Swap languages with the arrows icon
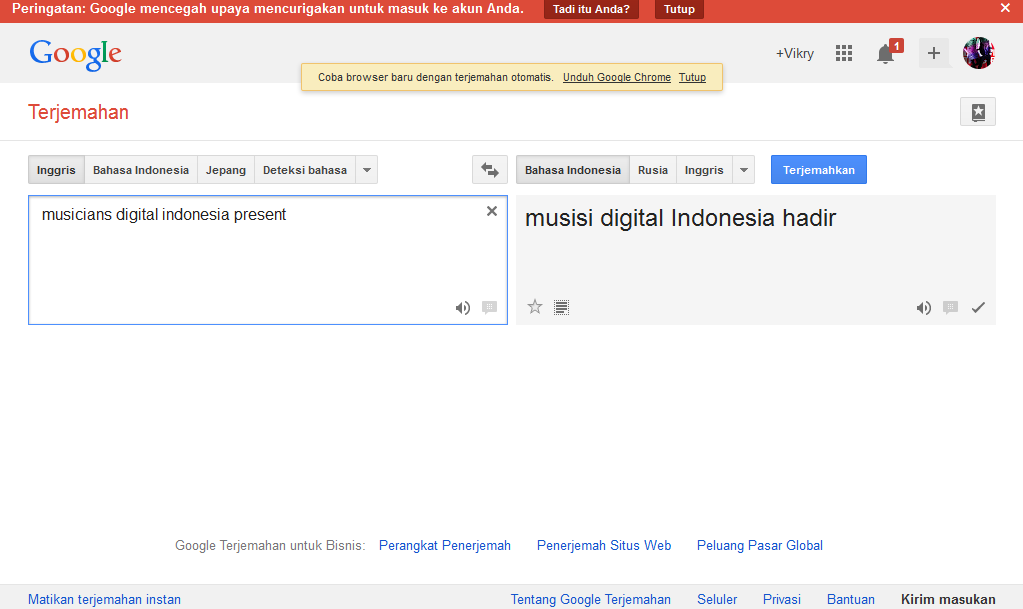 490,170
